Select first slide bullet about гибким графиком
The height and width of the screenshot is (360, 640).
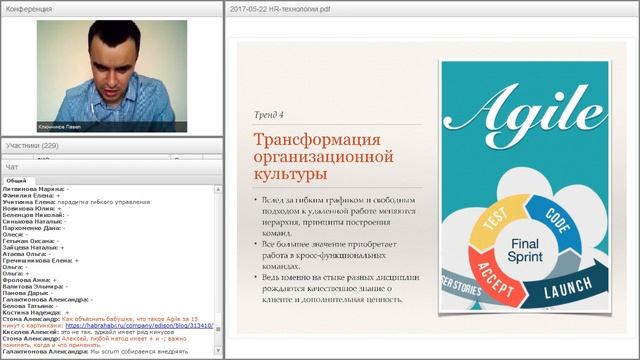pos(339,217)
